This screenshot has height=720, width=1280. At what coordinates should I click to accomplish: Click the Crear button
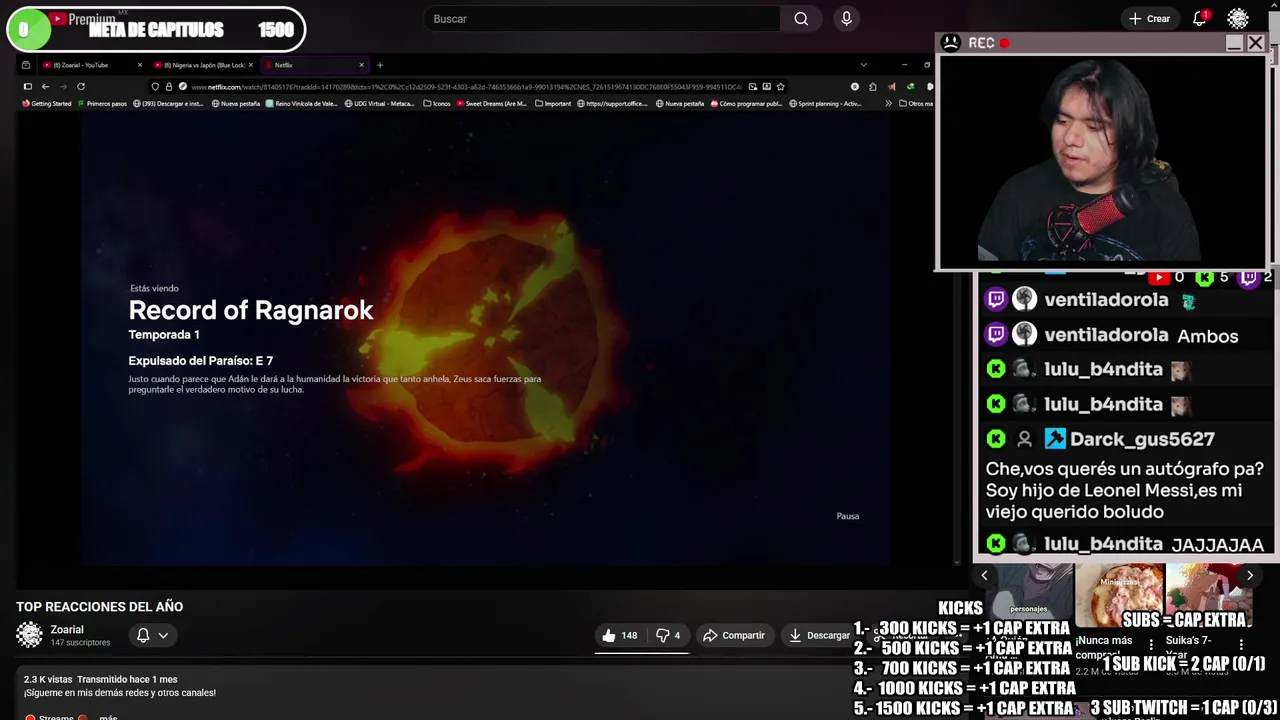[1149, 19]
